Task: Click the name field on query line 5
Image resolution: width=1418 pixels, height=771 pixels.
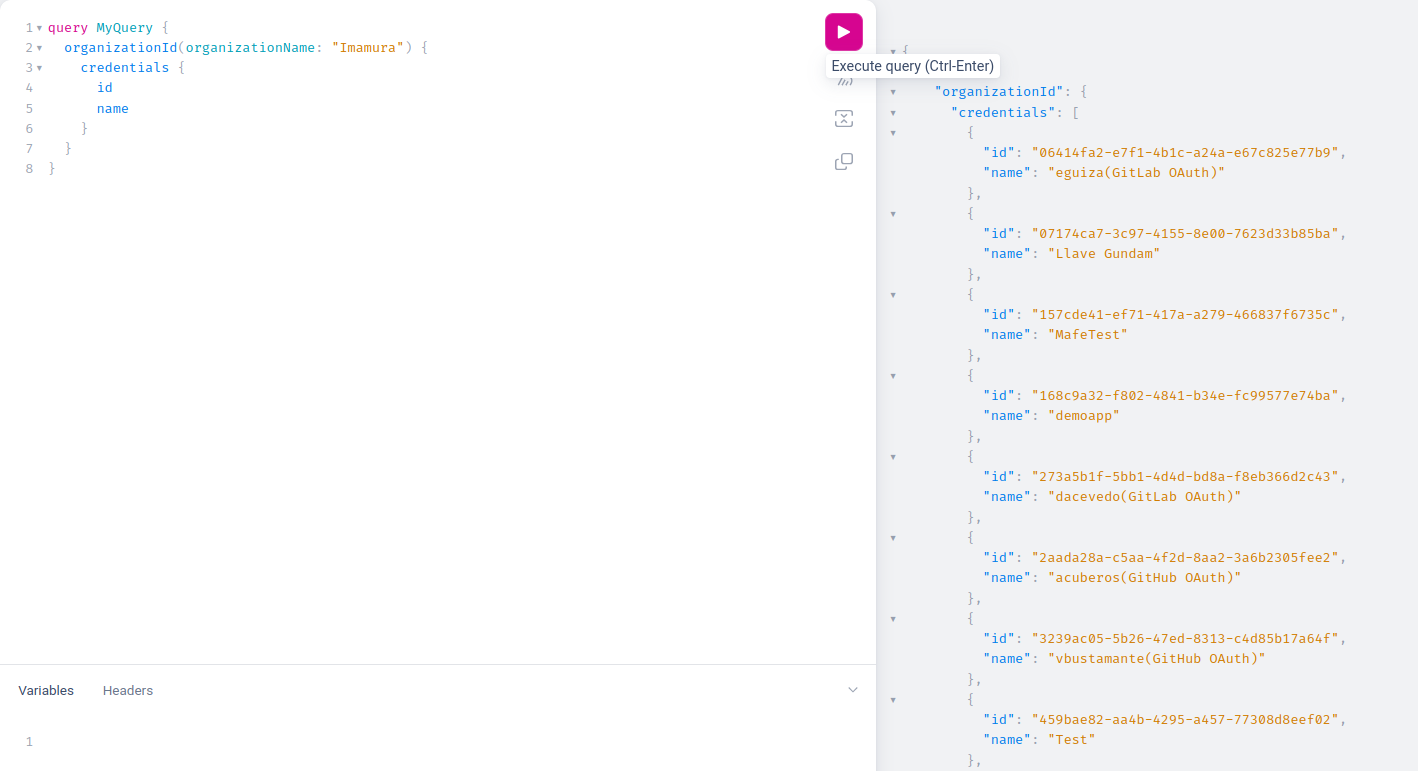Action: click(113, 108)
